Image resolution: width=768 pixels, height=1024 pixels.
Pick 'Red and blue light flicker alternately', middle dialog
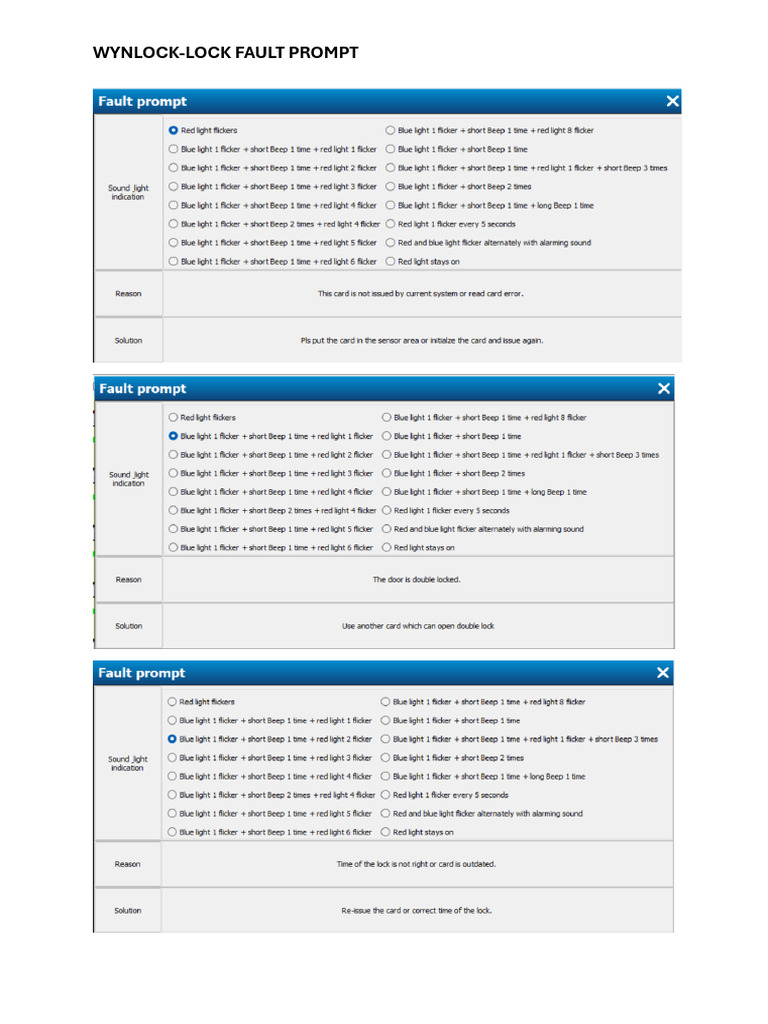coord(387,529)
